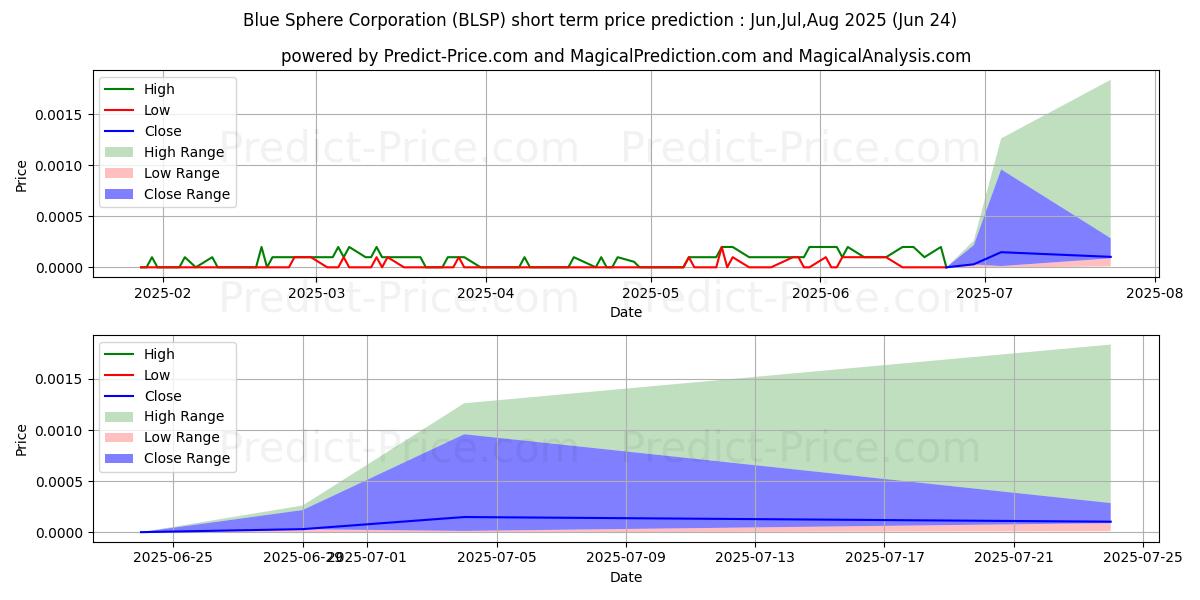Click the blue Close line legend marker, top chart

(121, 132)
